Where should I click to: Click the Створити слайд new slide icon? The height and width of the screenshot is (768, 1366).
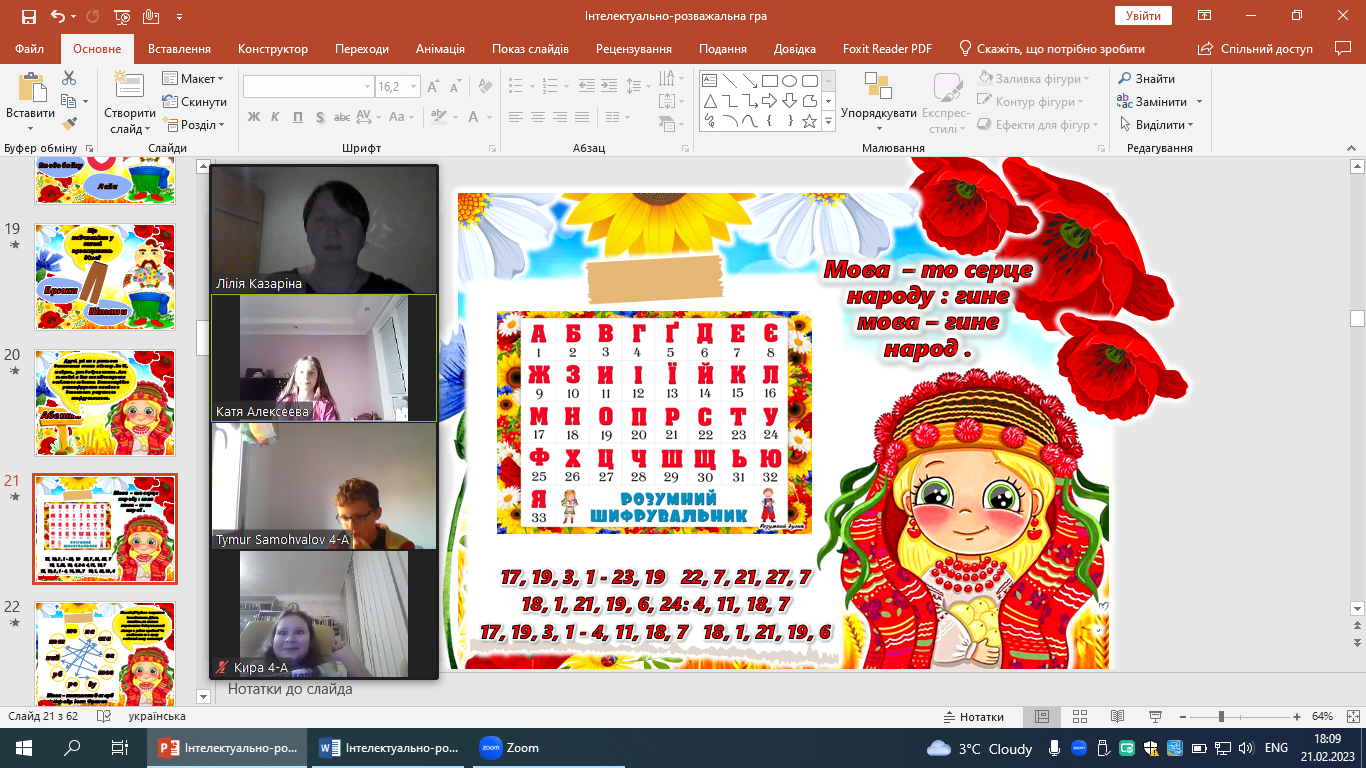pos(129,87)
